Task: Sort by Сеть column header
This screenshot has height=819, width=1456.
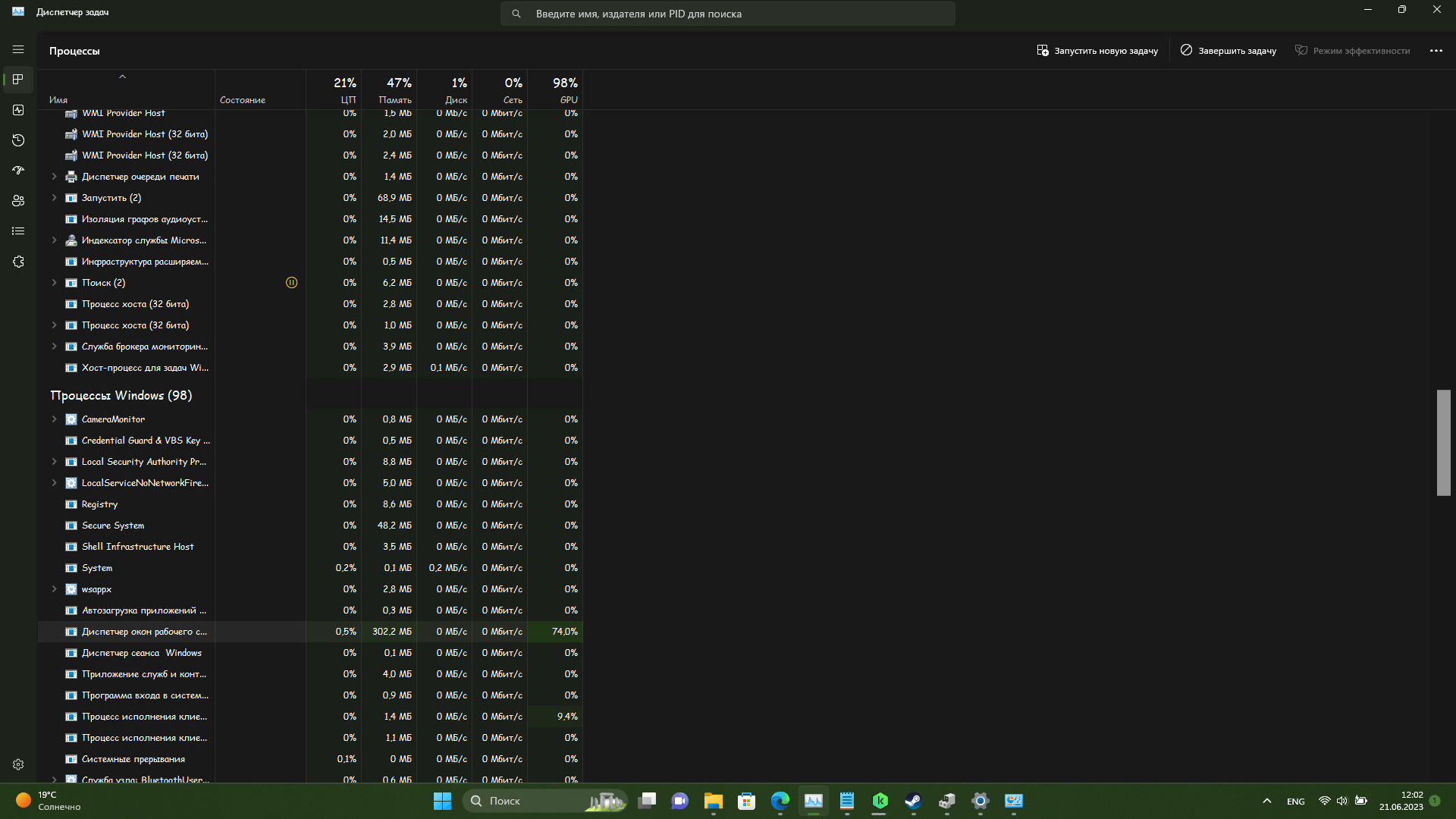Action: (x=500, y=89)
